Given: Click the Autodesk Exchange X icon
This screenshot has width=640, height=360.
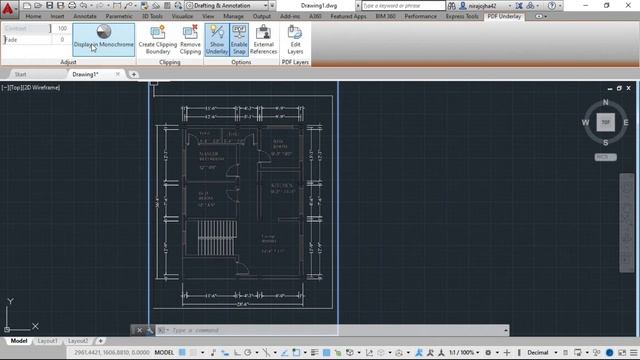Looking at the screenshot, I should [x=519, y=6].
